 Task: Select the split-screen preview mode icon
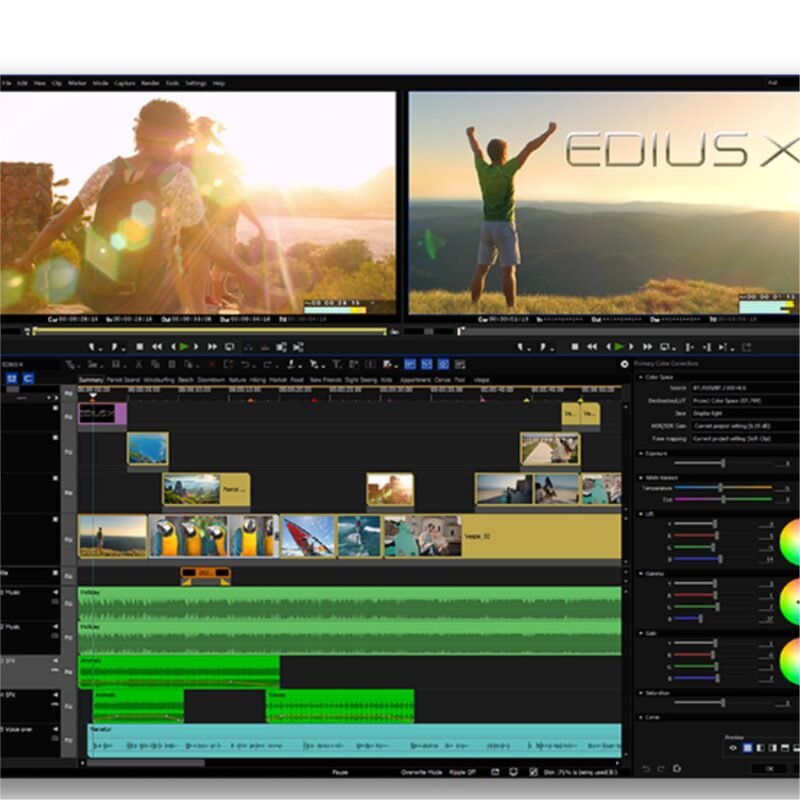pos(760,747)
